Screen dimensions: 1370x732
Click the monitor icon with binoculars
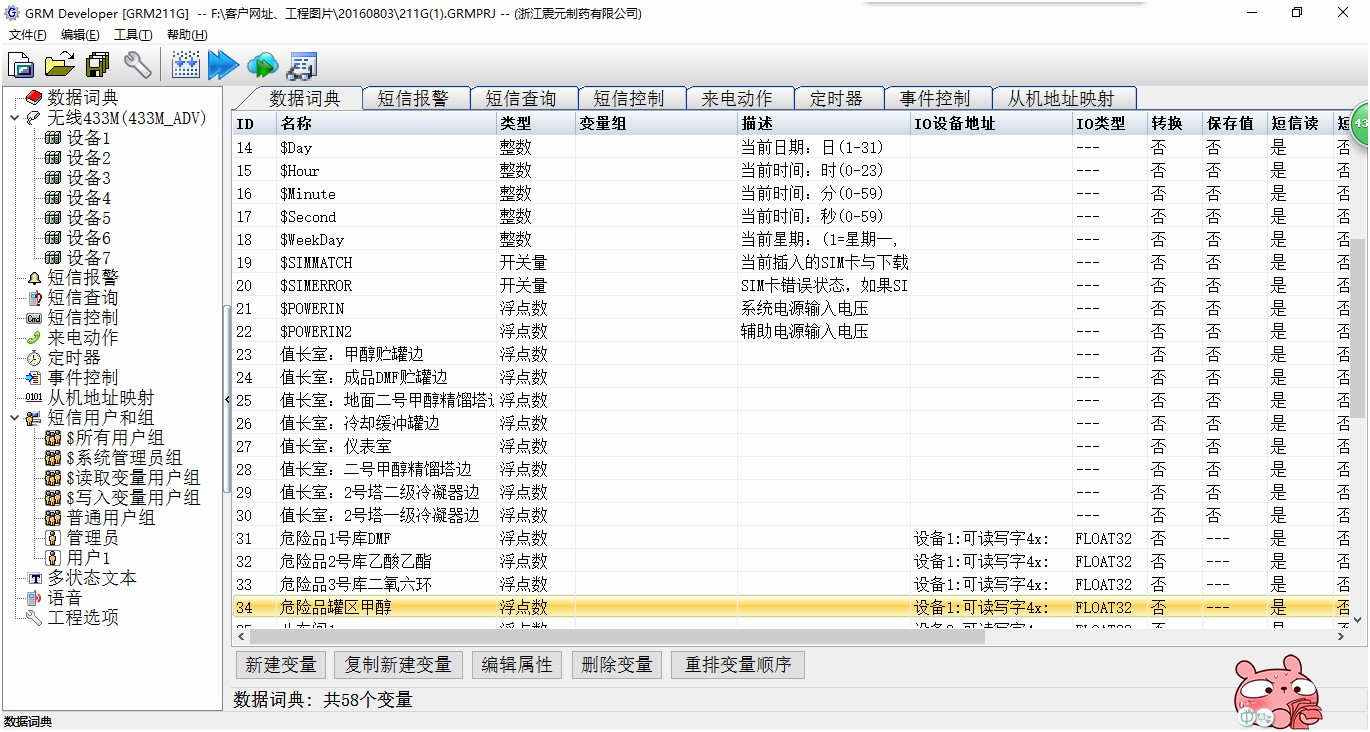click(301, 66)
